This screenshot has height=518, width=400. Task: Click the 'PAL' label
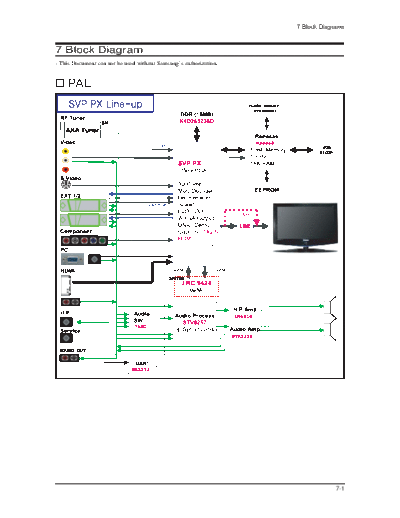[80, 83]
